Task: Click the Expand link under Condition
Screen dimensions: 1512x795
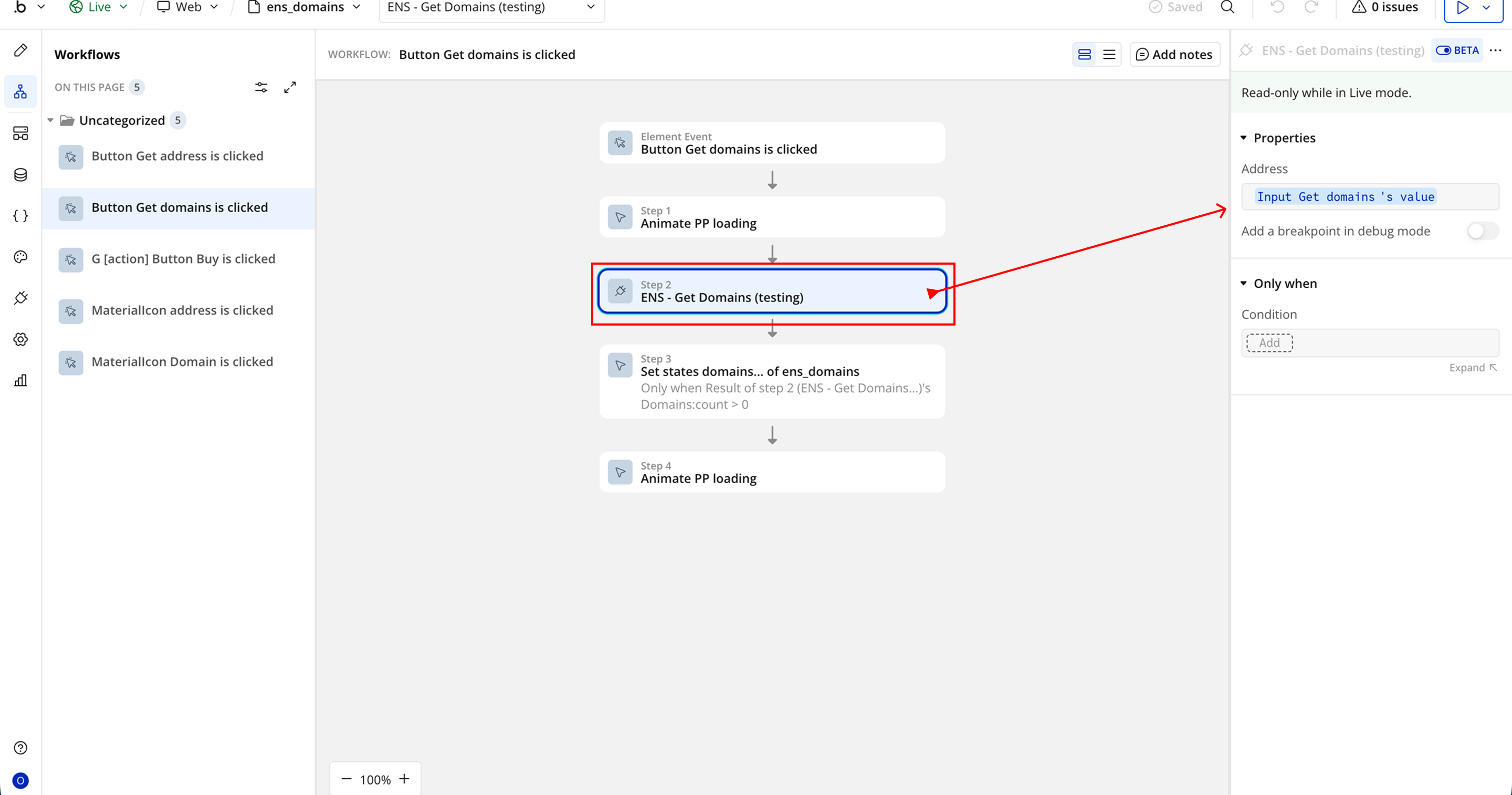Action: pos(1472,368)
